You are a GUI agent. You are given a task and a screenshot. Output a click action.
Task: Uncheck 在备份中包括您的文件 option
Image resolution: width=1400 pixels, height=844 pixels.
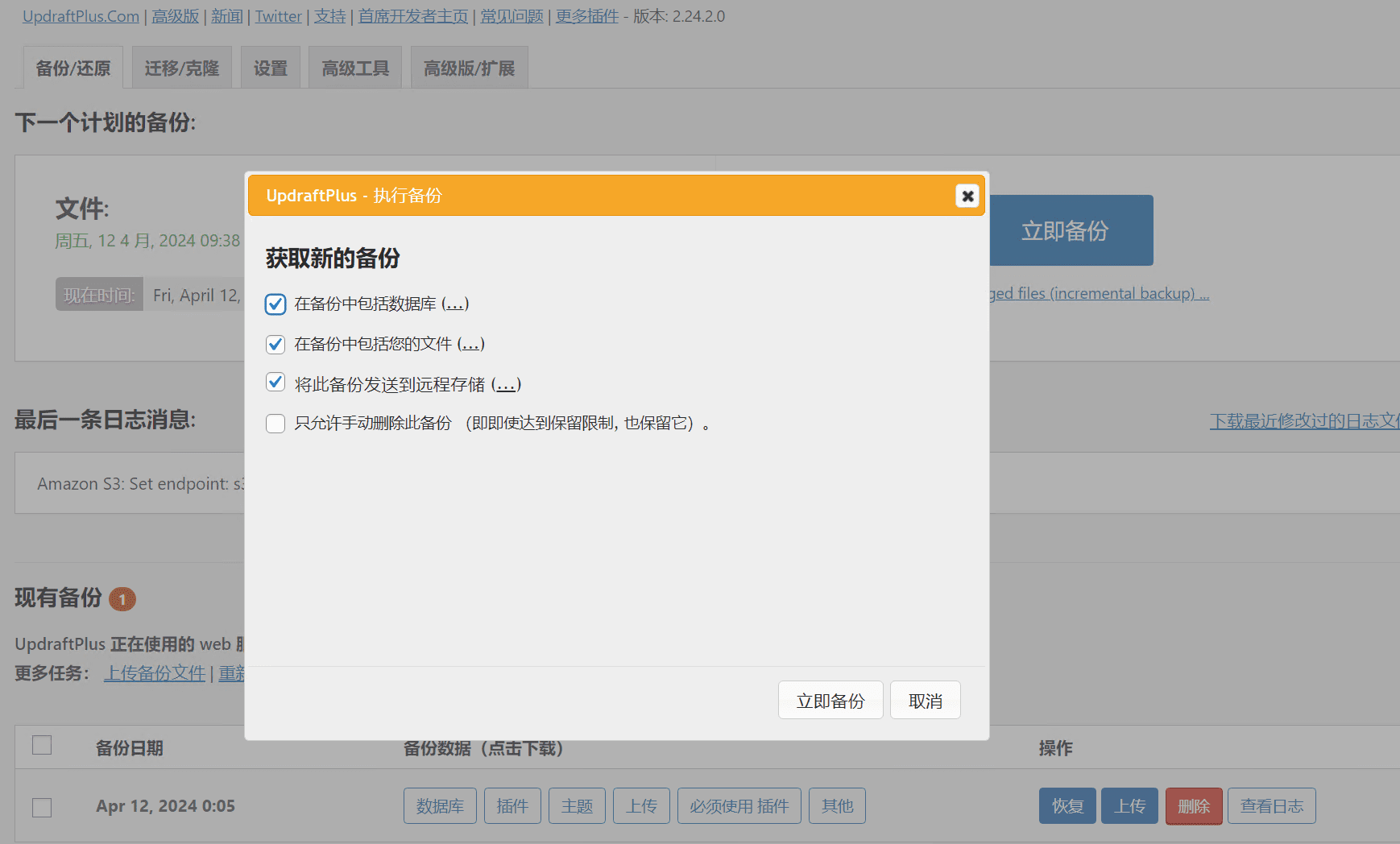[275, 344]
